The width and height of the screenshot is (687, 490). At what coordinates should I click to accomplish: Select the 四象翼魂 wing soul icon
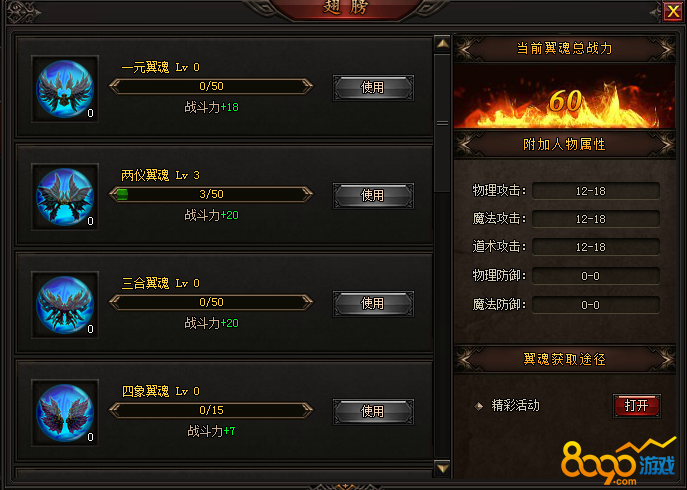[65, 413]
